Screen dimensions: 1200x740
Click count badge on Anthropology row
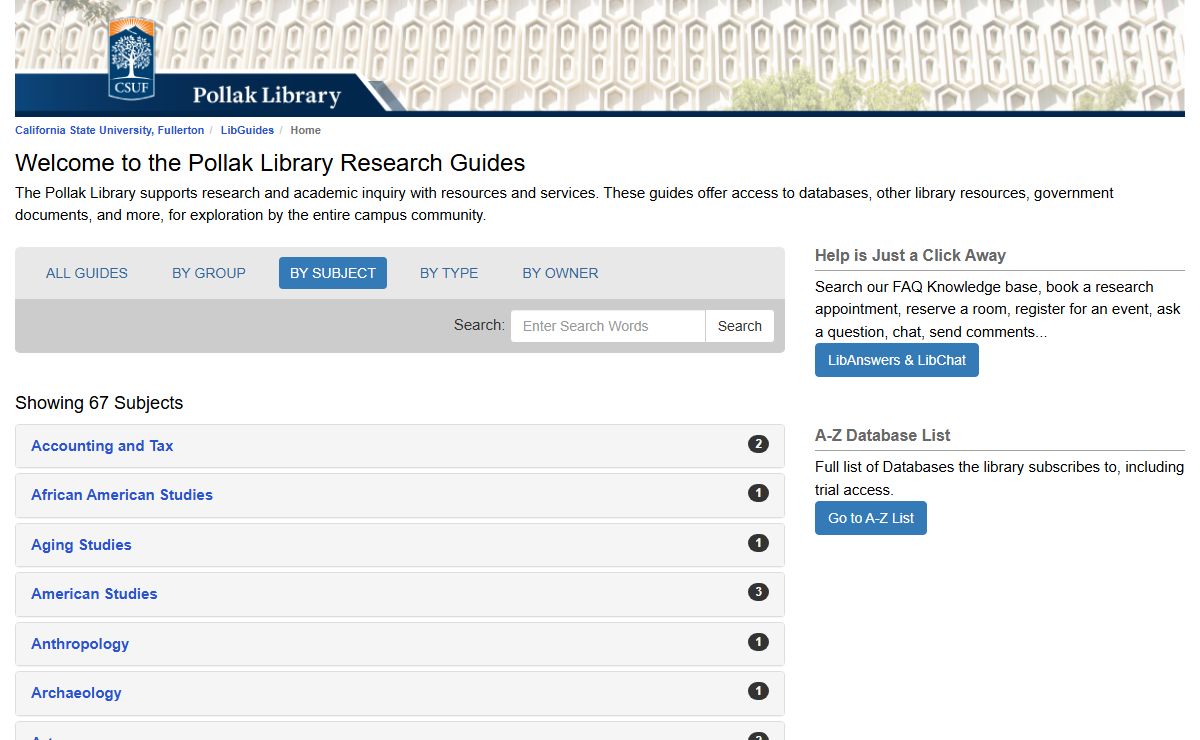[759, 642]
